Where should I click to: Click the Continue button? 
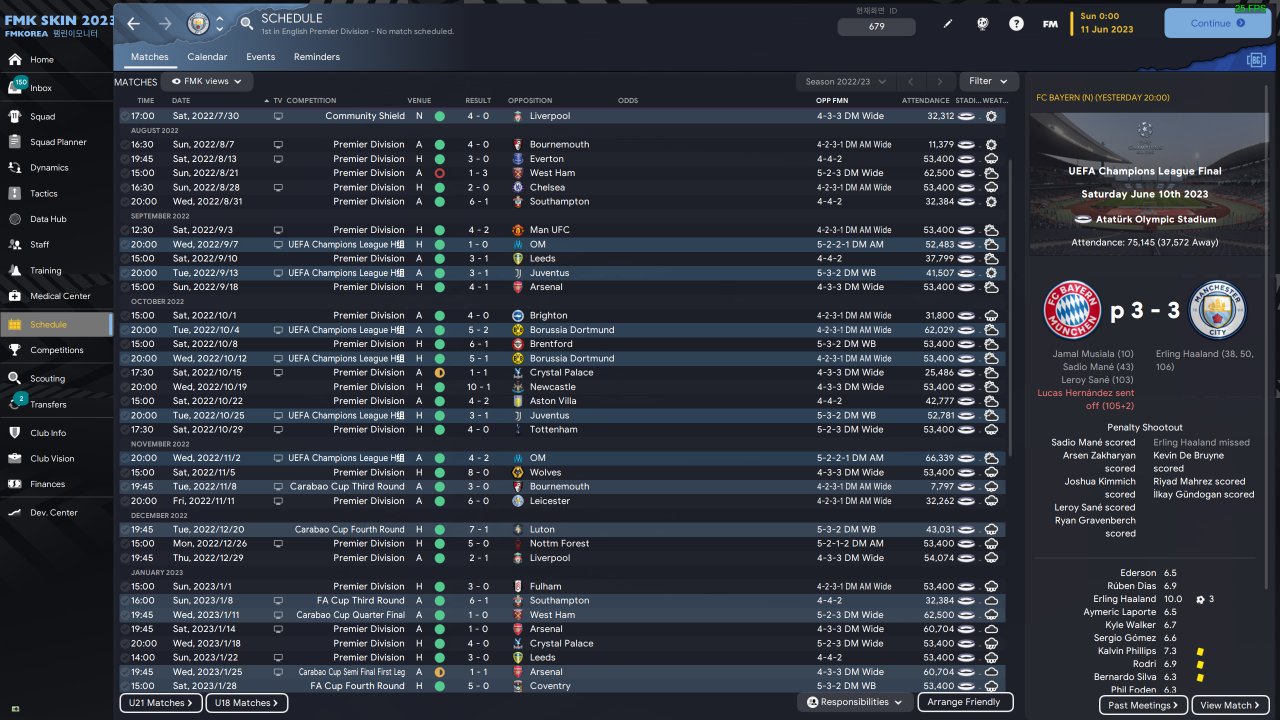pos(1217,24)
